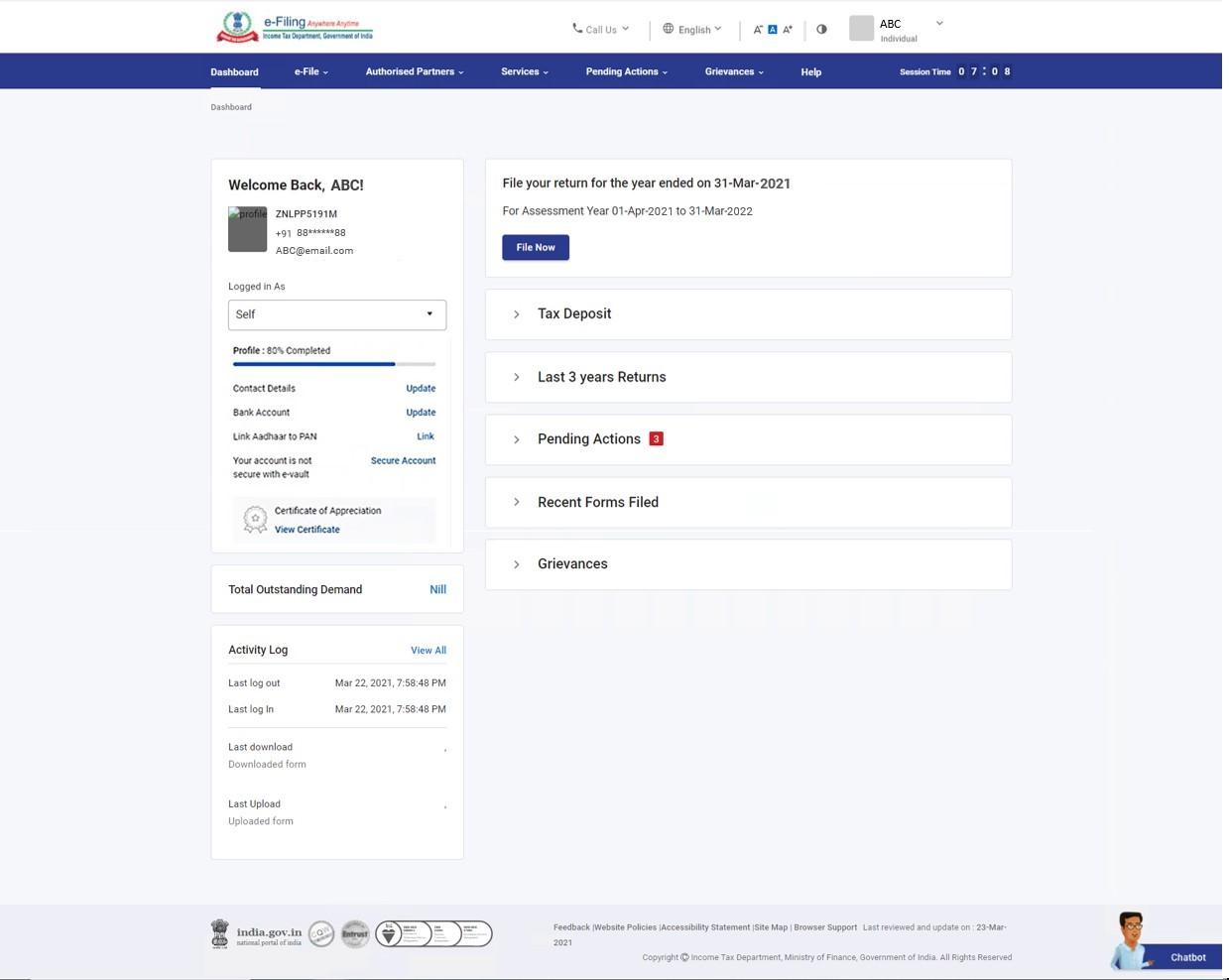The height and width of the screenshot is (980, 1229).
Task: Switch to the Dashboard tab
Action: click(234, 70)
